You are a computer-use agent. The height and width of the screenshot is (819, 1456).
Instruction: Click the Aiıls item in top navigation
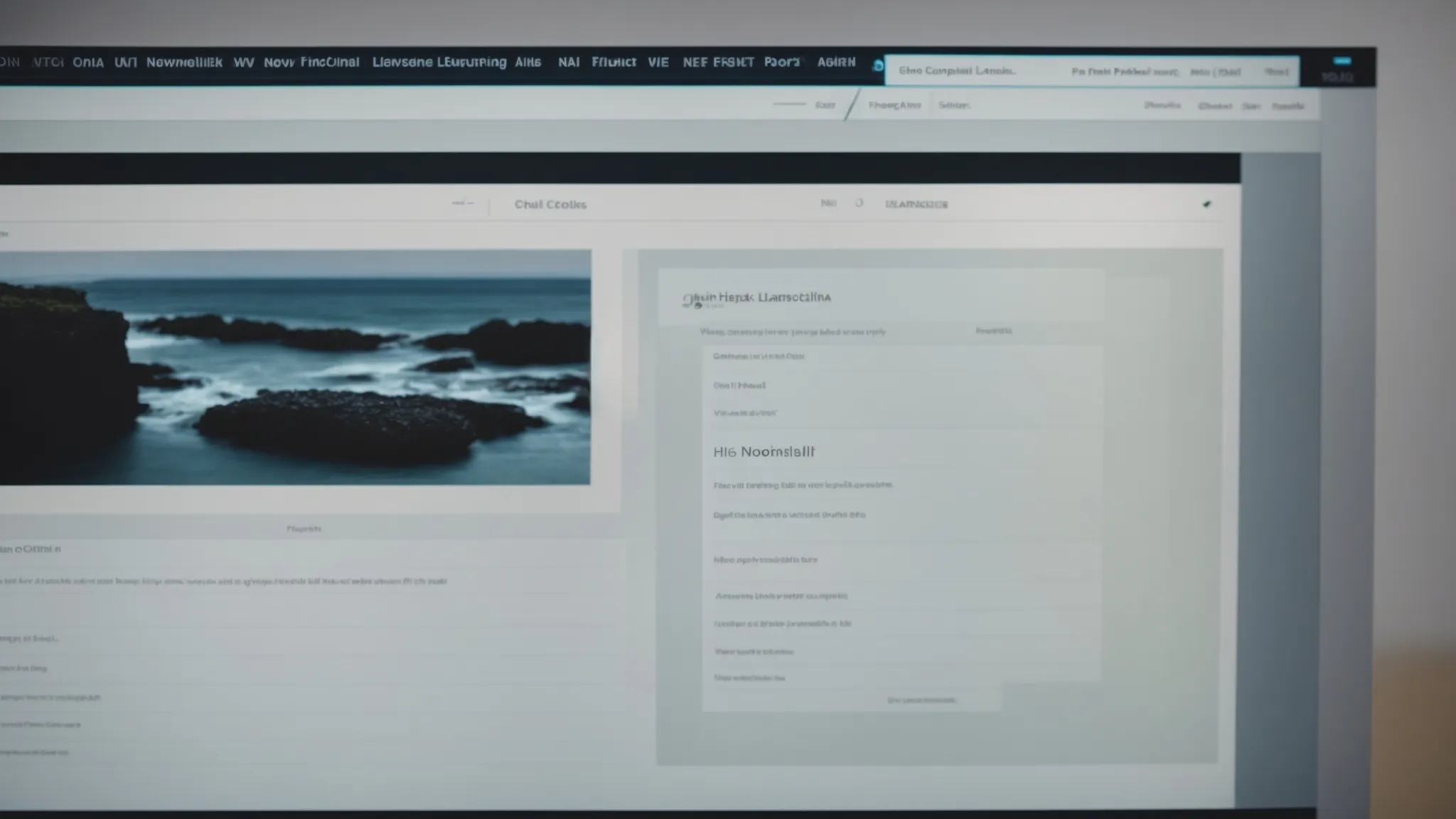click(528, 62)
